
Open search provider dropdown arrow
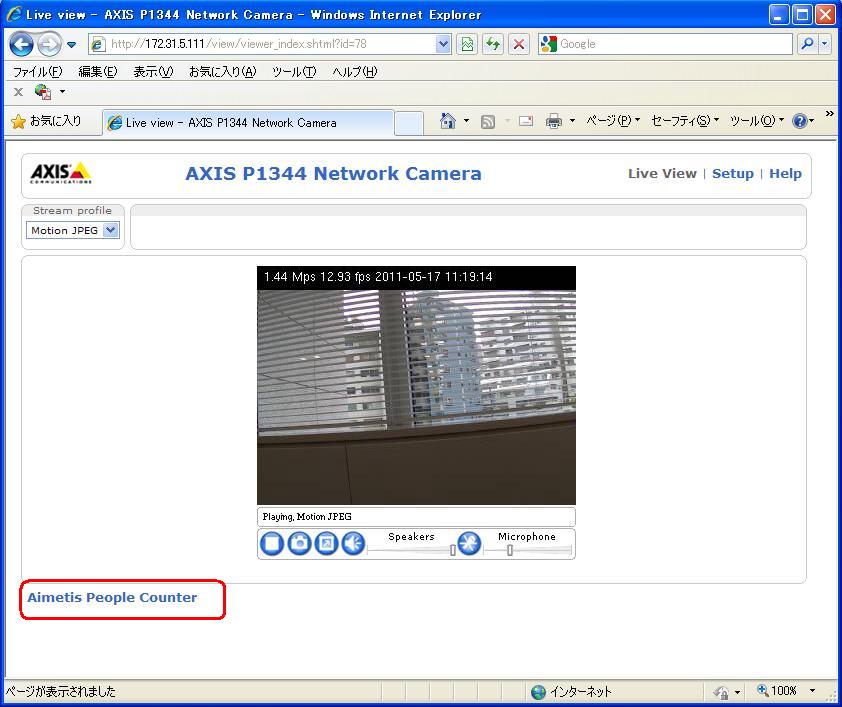(825, 44)
